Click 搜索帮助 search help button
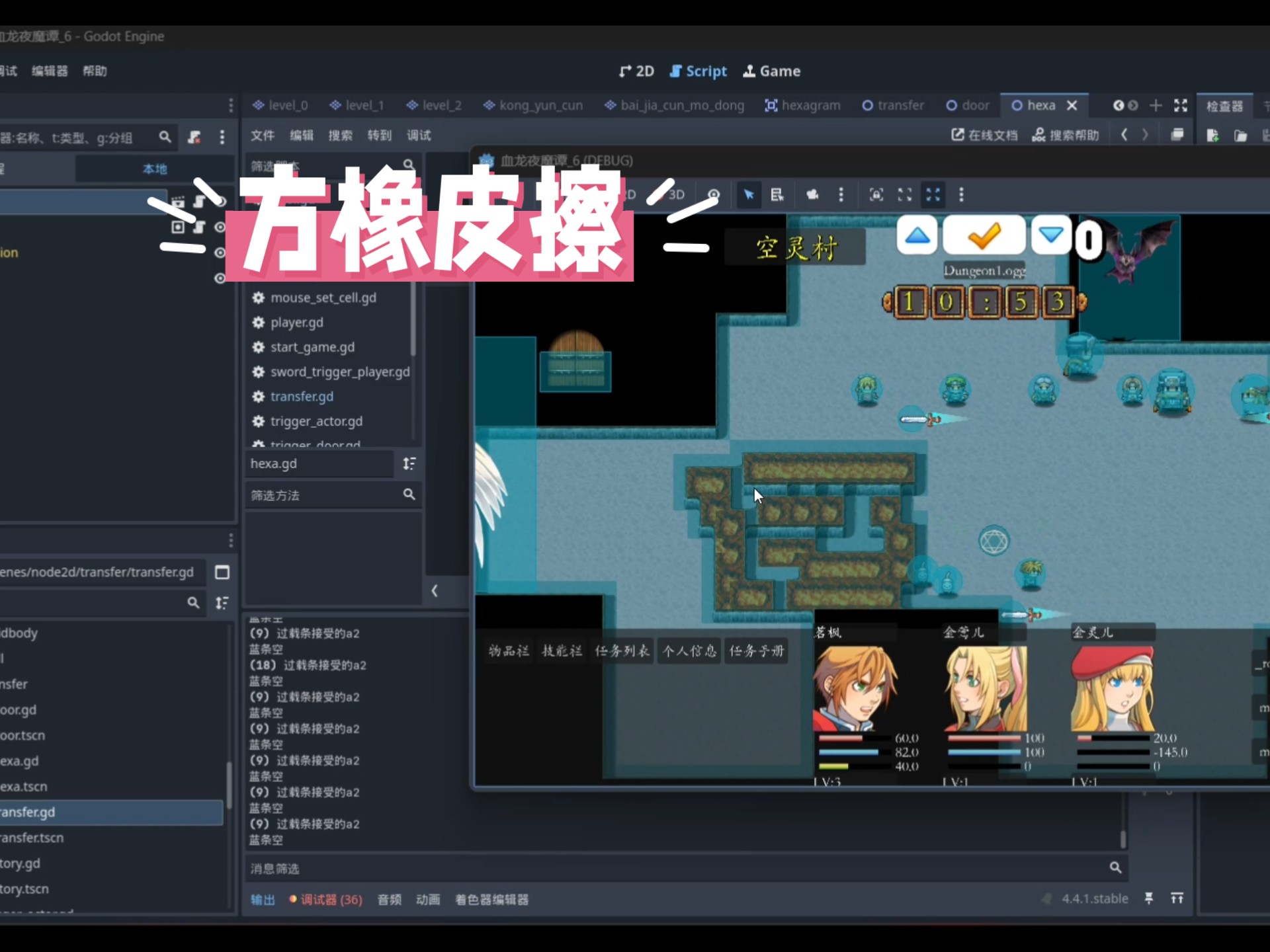Image resolution: width=1270 pixels, height=952 pixels. (1066, 135)
